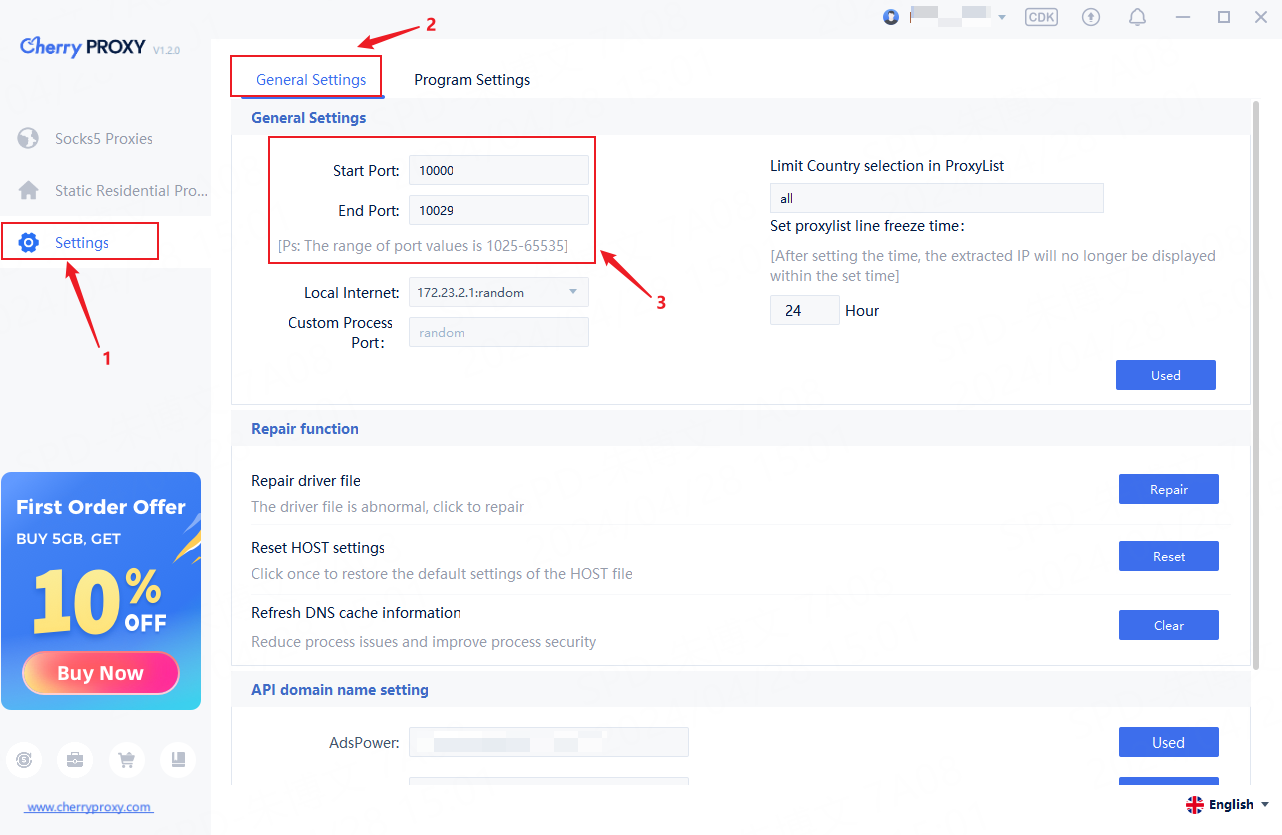
Task: Expand the account name dropdown arrow
Action: point(1002,18)
